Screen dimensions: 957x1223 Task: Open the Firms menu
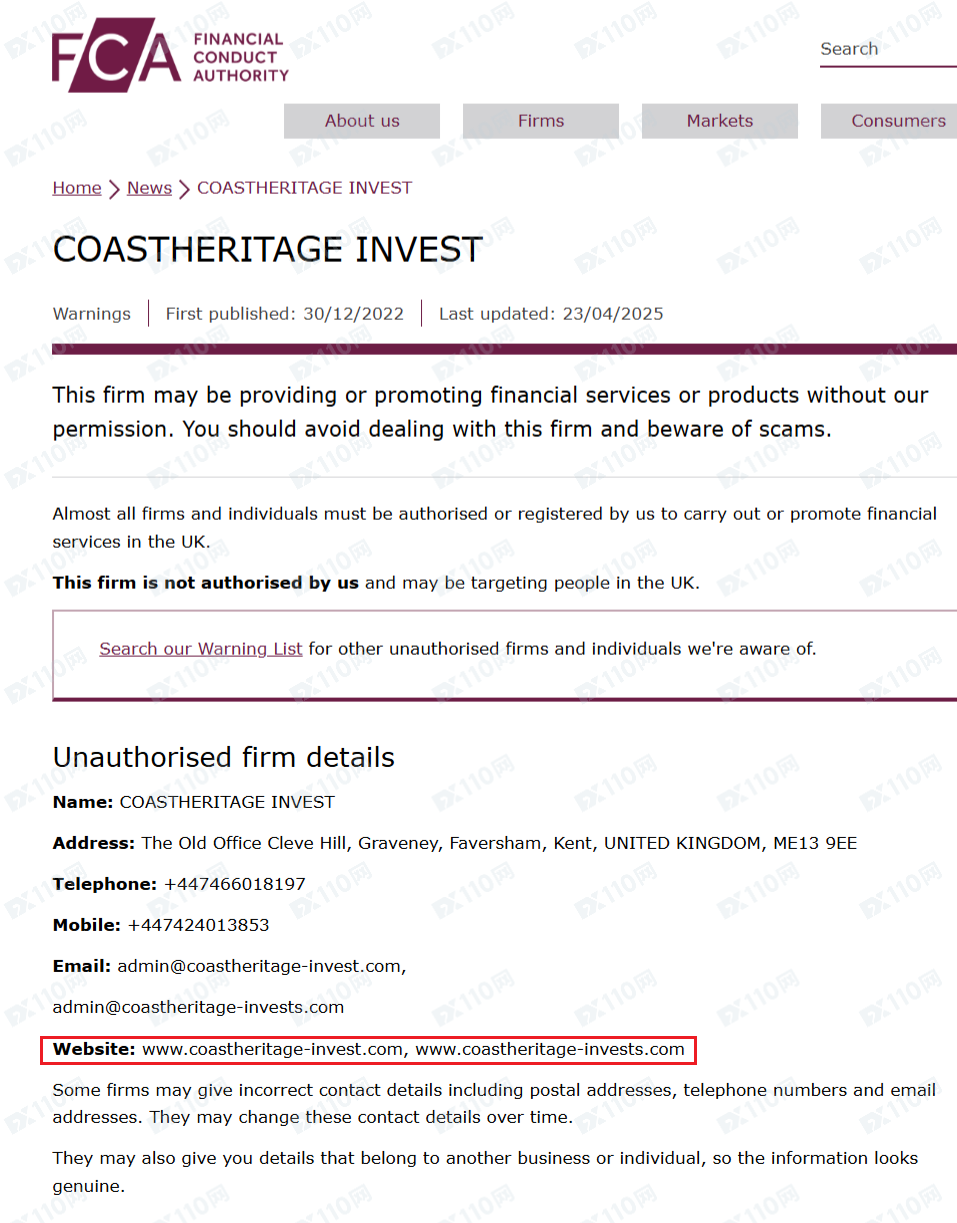(541, 121)
